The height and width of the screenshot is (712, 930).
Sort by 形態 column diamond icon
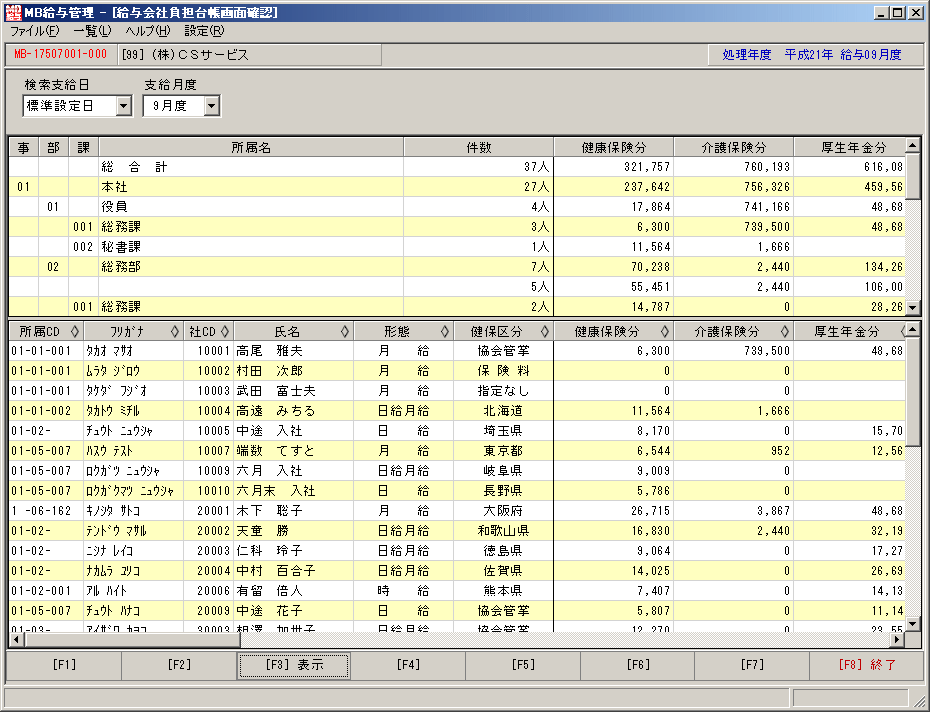pos(445,332)
